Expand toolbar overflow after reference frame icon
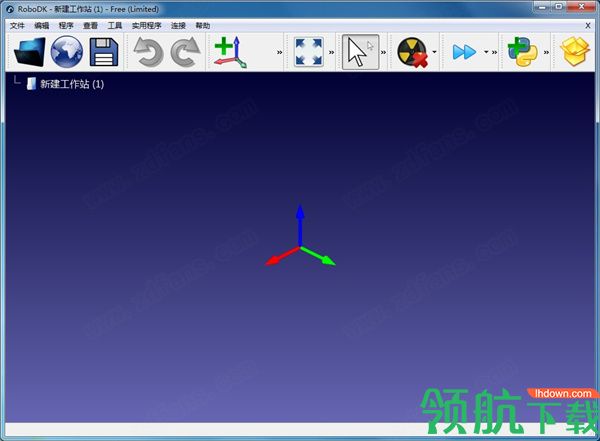 [279, 52]
